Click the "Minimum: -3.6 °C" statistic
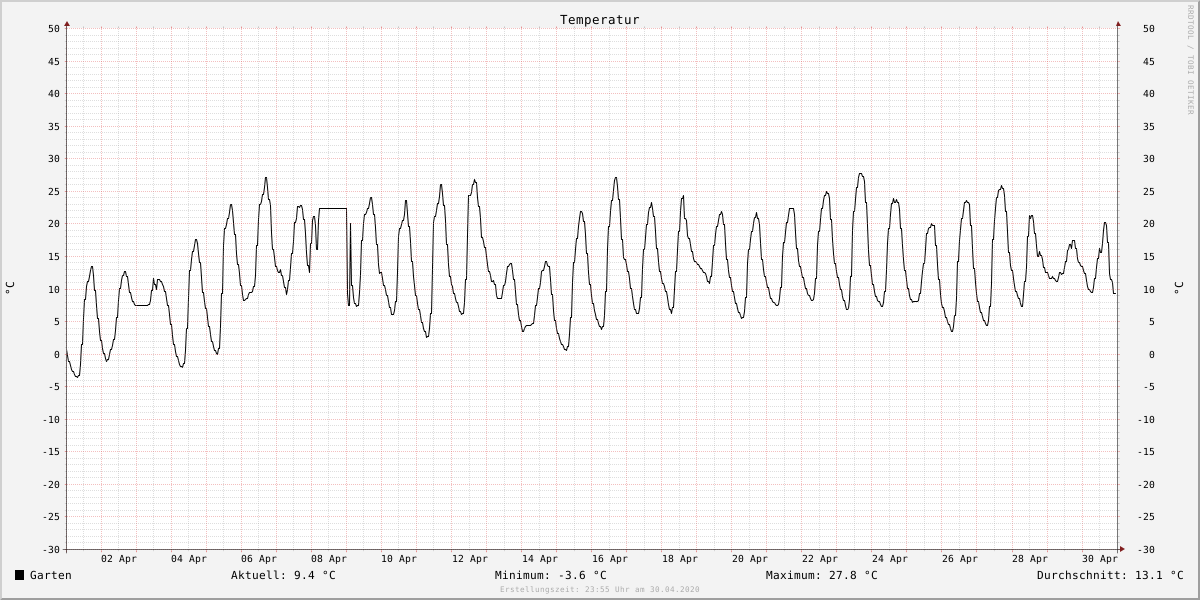 pyautogui.click(x=550, y=575)
